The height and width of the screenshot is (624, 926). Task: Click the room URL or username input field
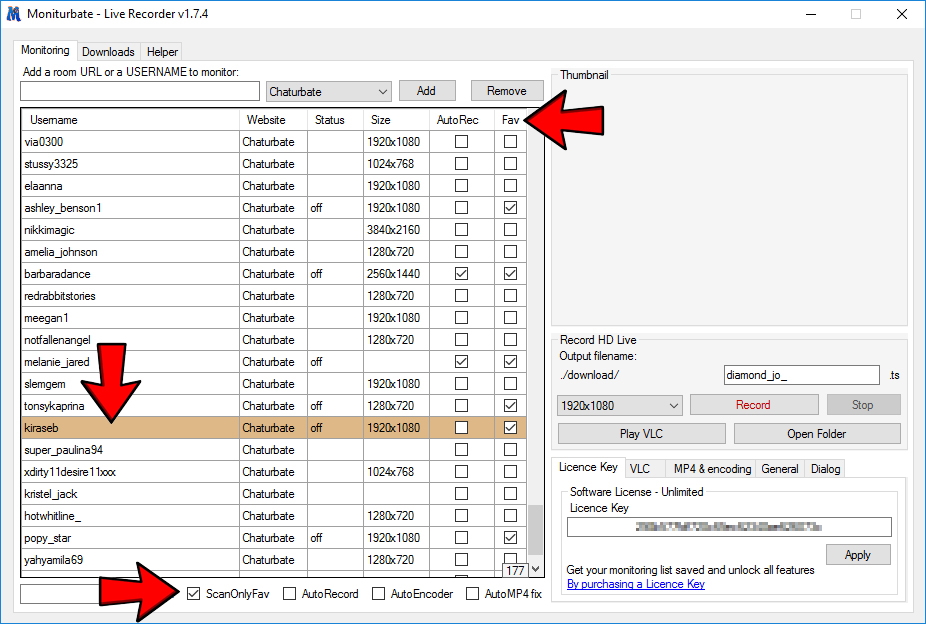[140, 91]
